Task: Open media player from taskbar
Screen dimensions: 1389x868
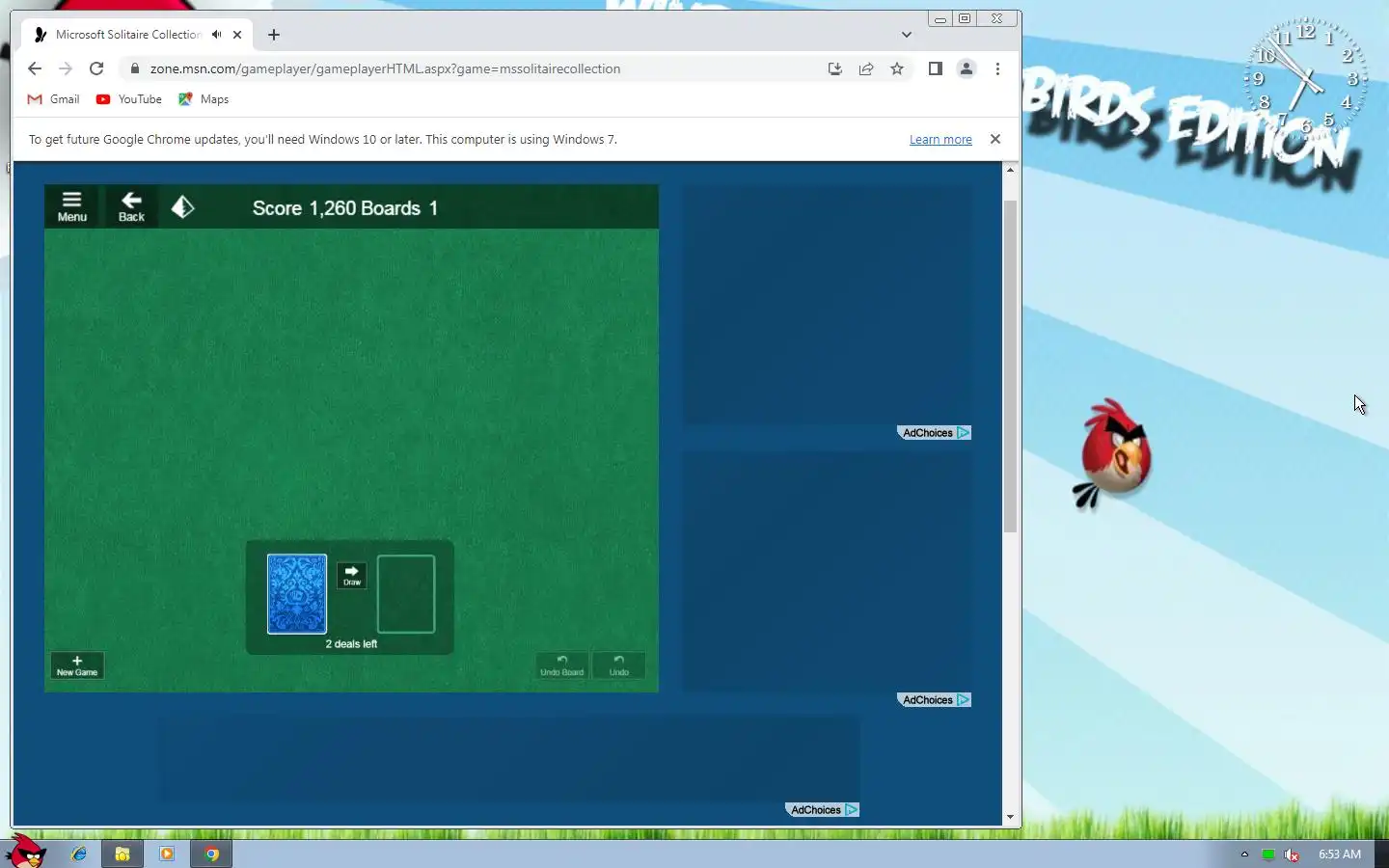Action: coord(167,854)
